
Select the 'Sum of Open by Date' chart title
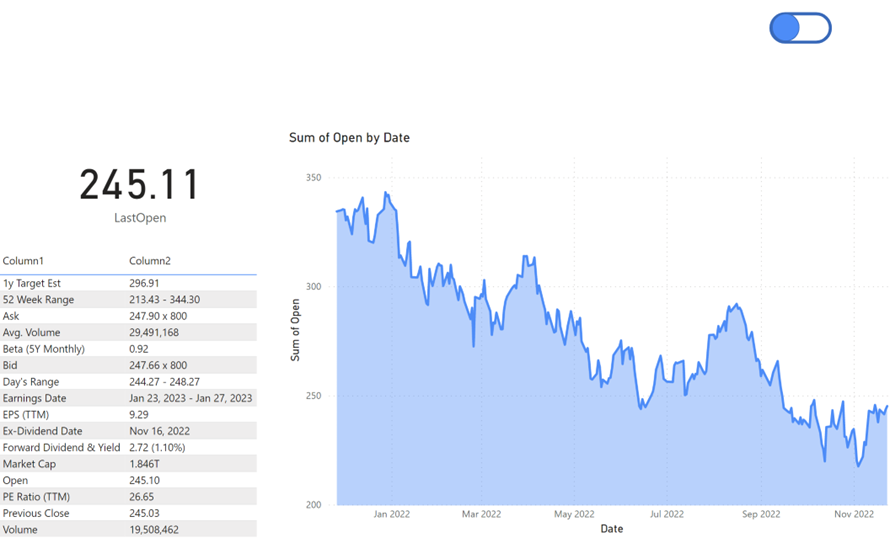[x=349, y=138]
